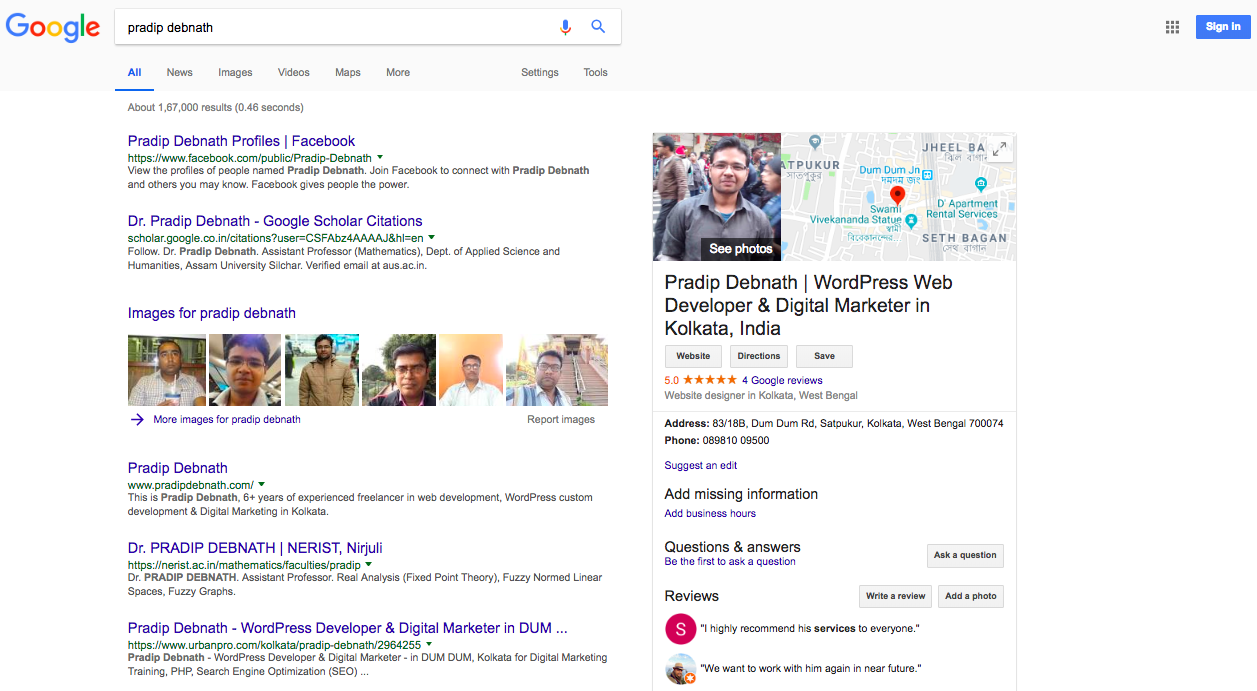Click 'More images for pradip debnath'
Image resolution: width=1257 pixels, height=691 pixels.
[227, 419]
